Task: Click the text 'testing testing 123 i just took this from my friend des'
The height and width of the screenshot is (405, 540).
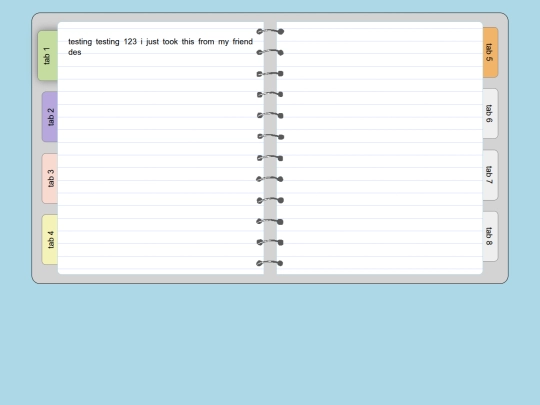Action: pos(160,47)
